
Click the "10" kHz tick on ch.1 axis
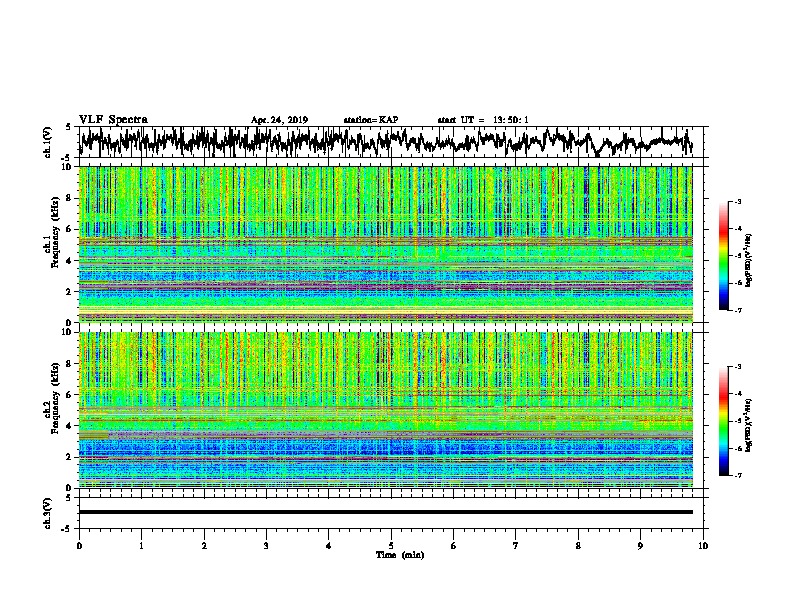[x=68, y=167]
